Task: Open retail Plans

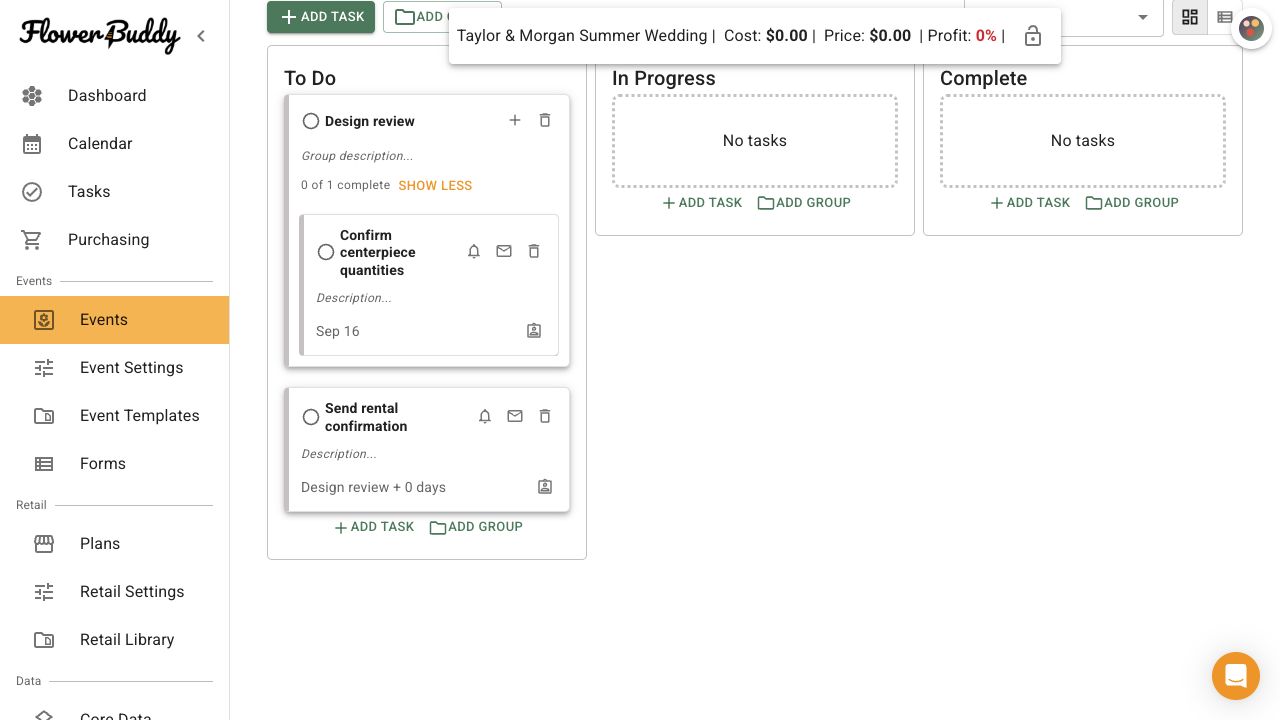Action: tap(114, 544)
